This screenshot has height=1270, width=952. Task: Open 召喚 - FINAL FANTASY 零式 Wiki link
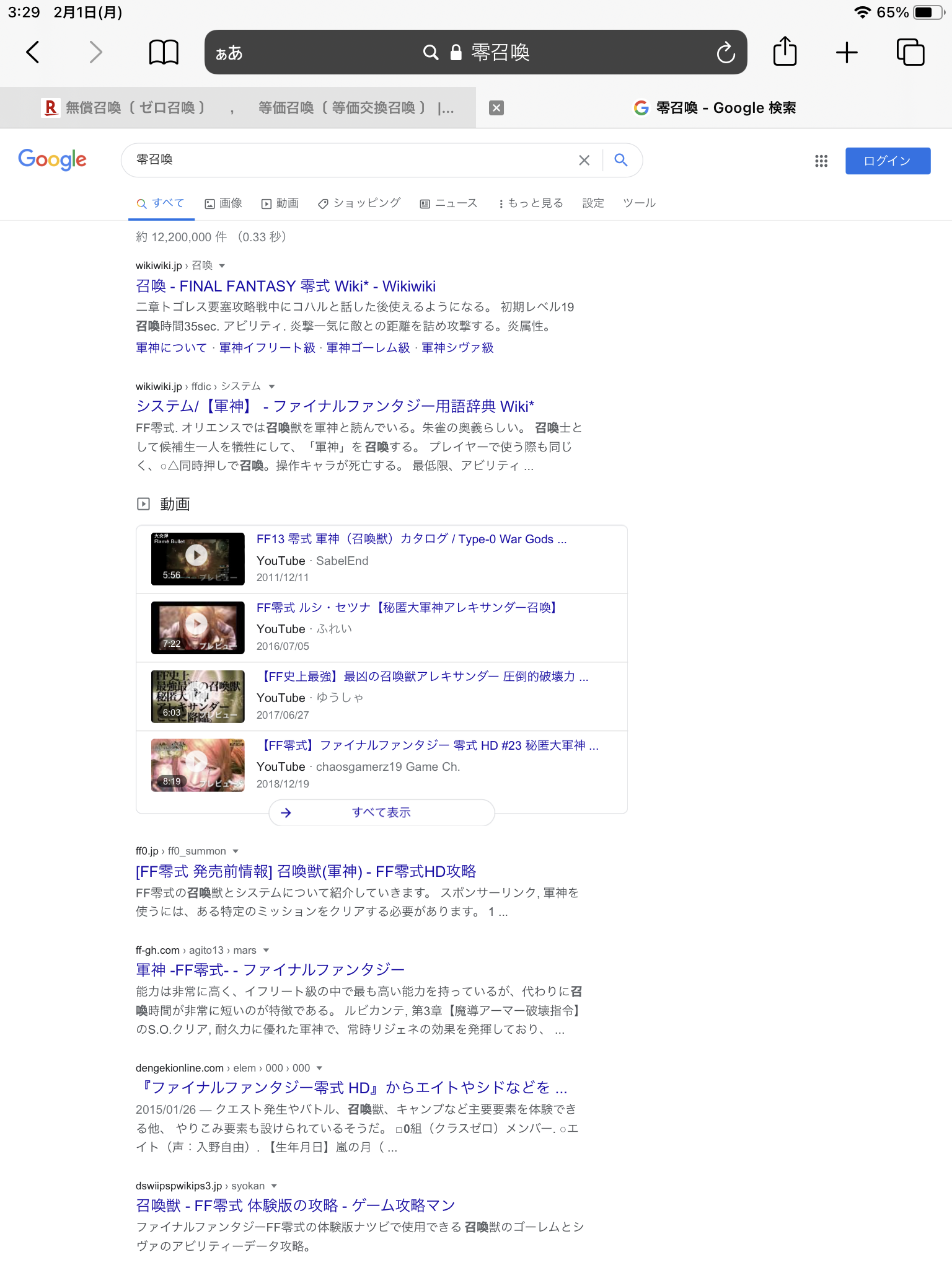(286, 286)
